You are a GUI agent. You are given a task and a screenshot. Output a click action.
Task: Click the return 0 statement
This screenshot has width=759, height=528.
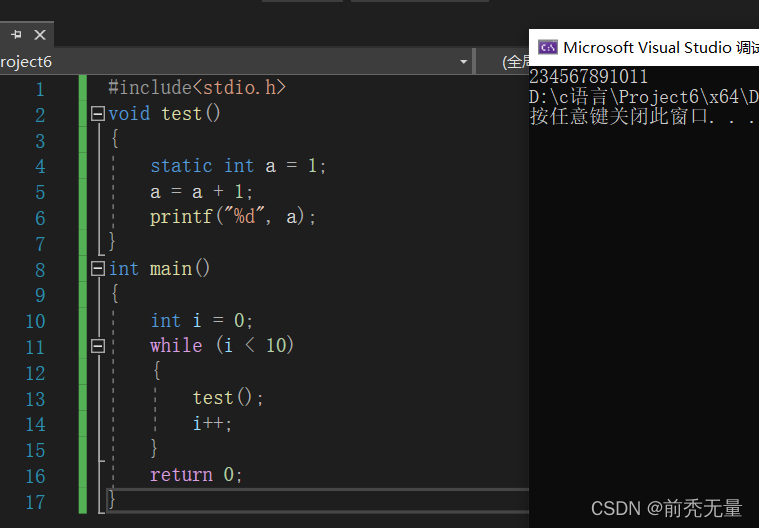[196, 475]
